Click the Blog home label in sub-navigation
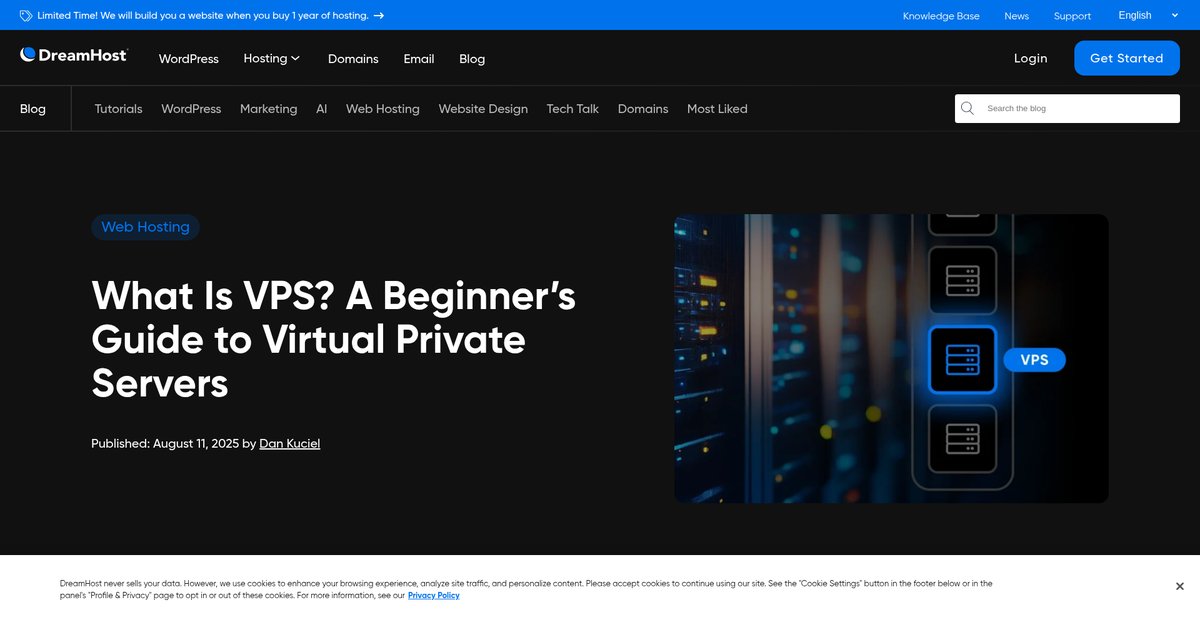The height and width of the screenshot is (620, 1200). click(33, 109)
